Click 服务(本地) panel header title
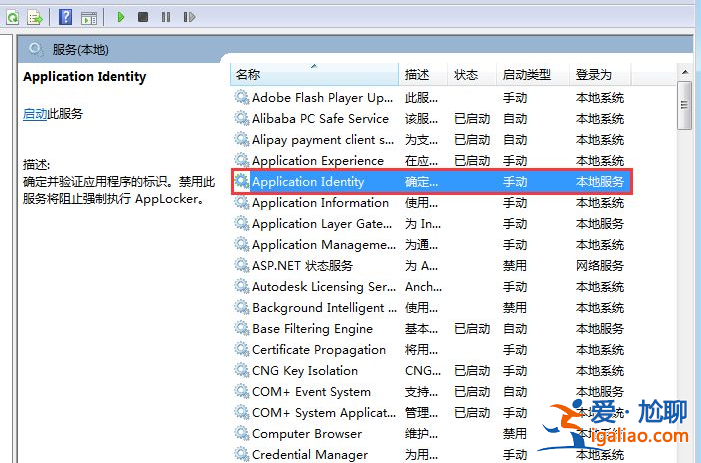This screenshot has height=463, width=701. (x=80, y=50)
